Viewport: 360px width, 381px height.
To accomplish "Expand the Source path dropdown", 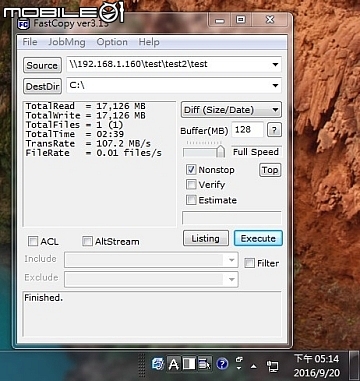I will 275,64.
